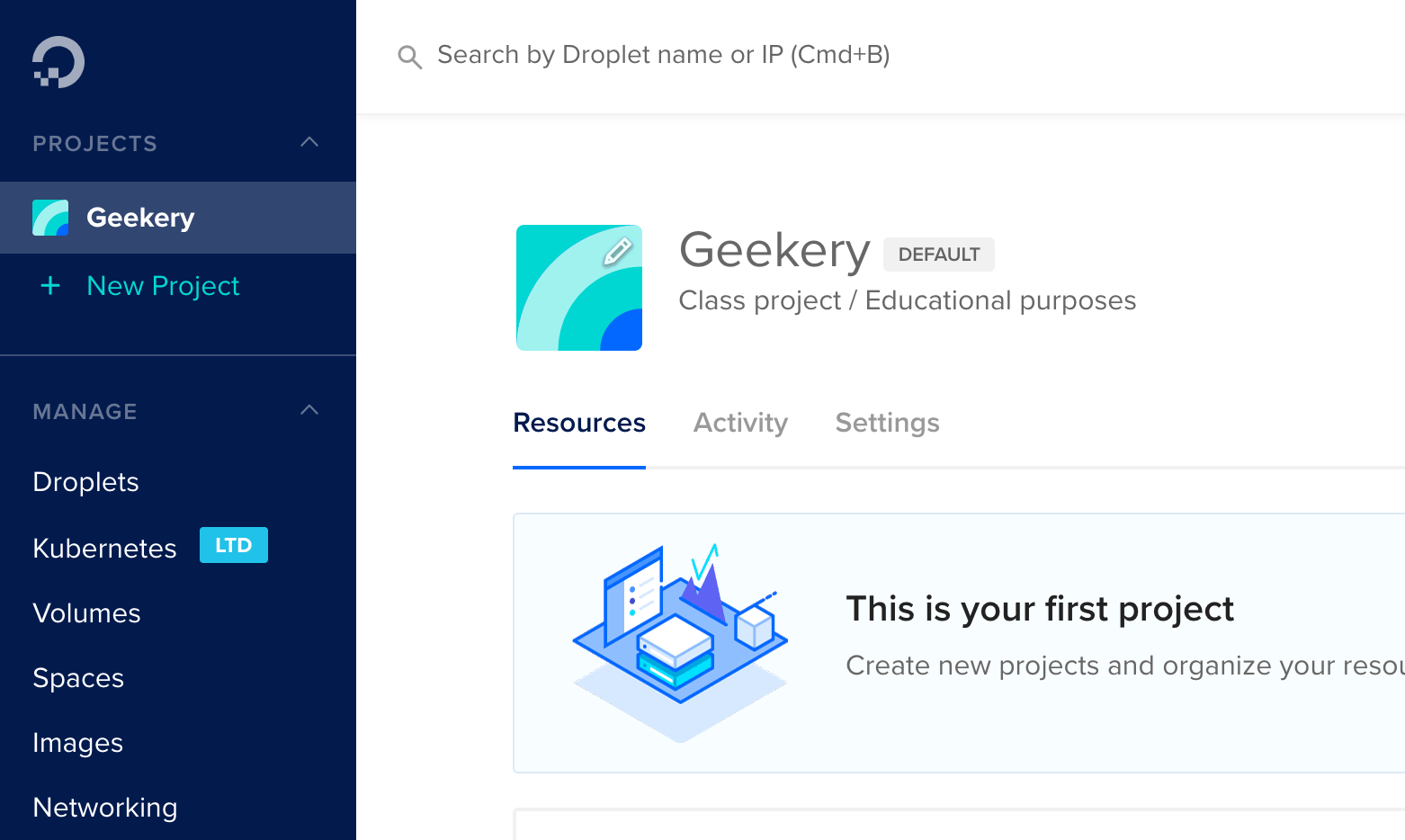Click the PROJECTS section label
The image size is (1405, 840).
click(95, 144)
